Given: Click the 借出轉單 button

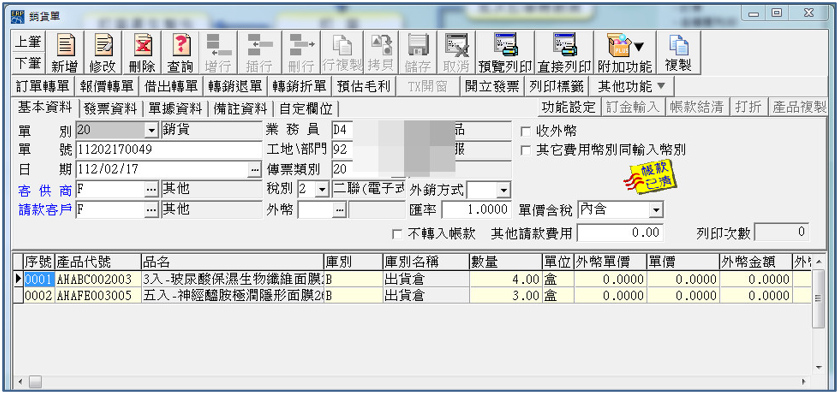Looking at the screenshot, I should pyautogui.click(x=171, y=86).
